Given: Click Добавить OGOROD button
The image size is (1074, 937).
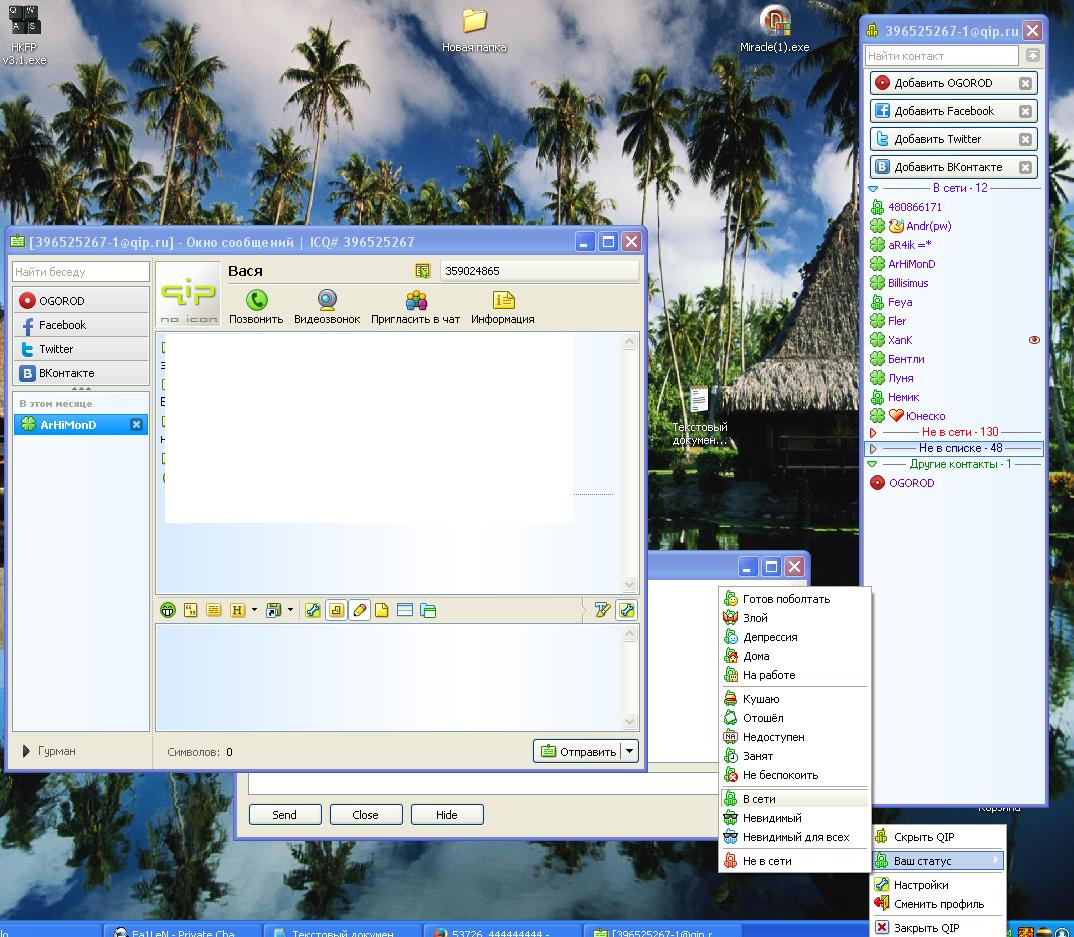Looking at the screenshot, I should (x=953, y=83).
